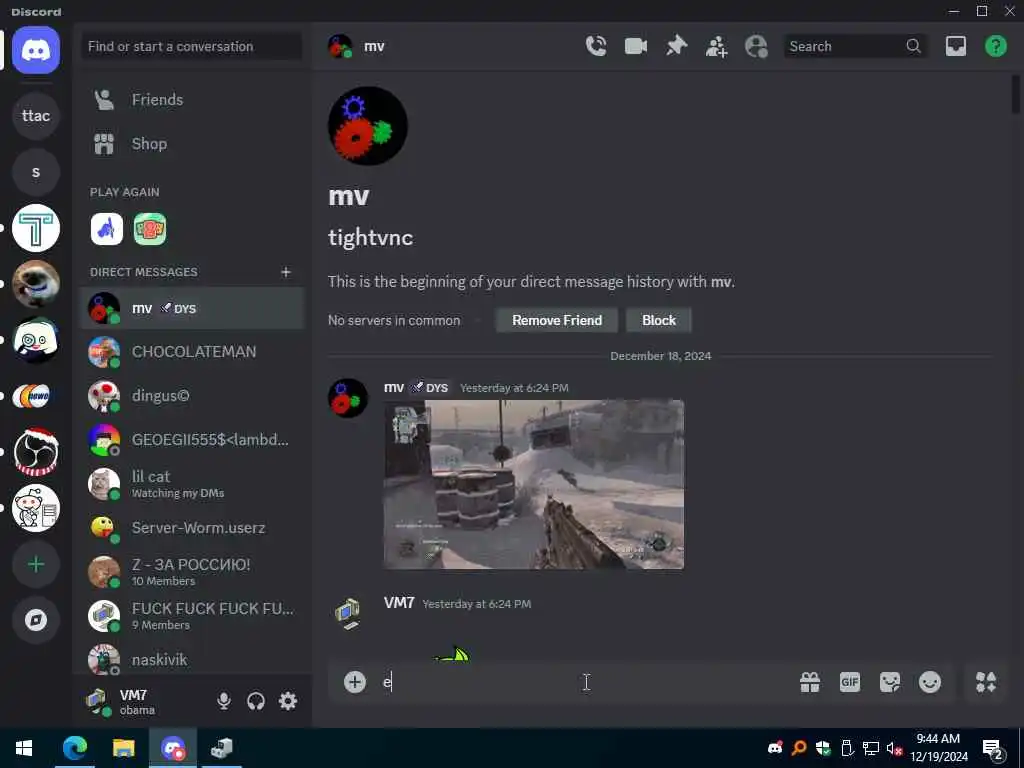Image resolution: width=1024 pixels, height=768 pixels.
Task: Open CHOCOLATEMAN conversation
Action: pos(192,352)
